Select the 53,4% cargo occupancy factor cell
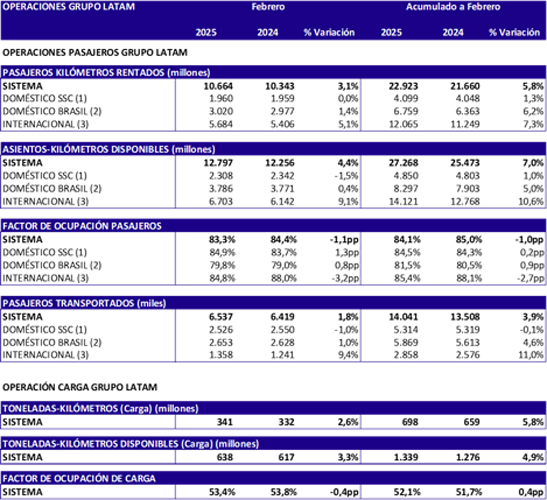The image size is (547, 500). point(222,492)
